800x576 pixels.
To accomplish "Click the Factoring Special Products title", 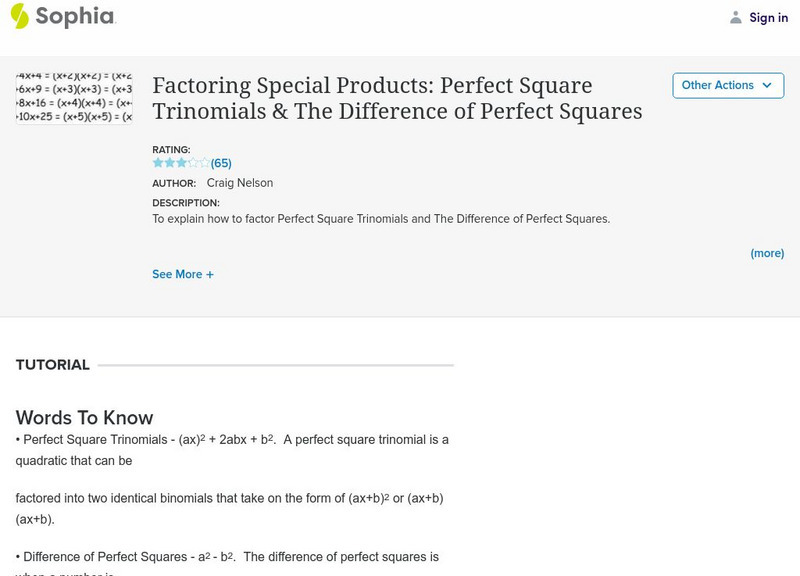I will tap(396, 98).
